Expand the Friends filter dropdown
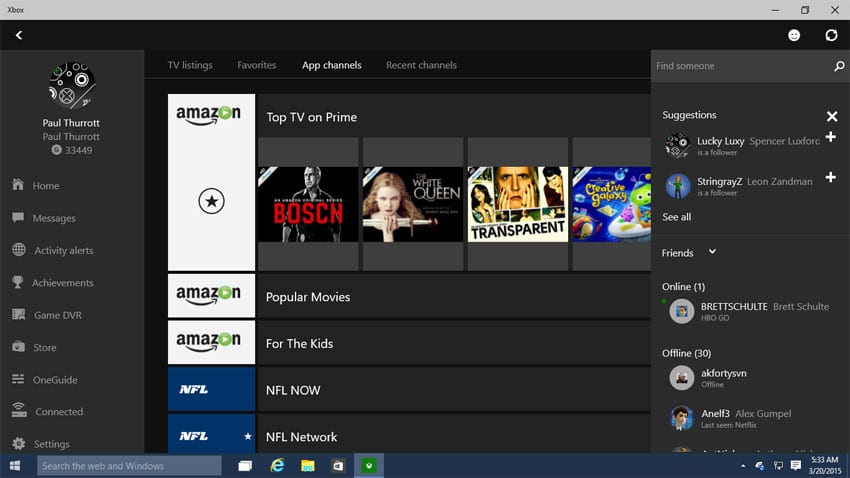Screen dimensions: 850x478 point(712,252)
